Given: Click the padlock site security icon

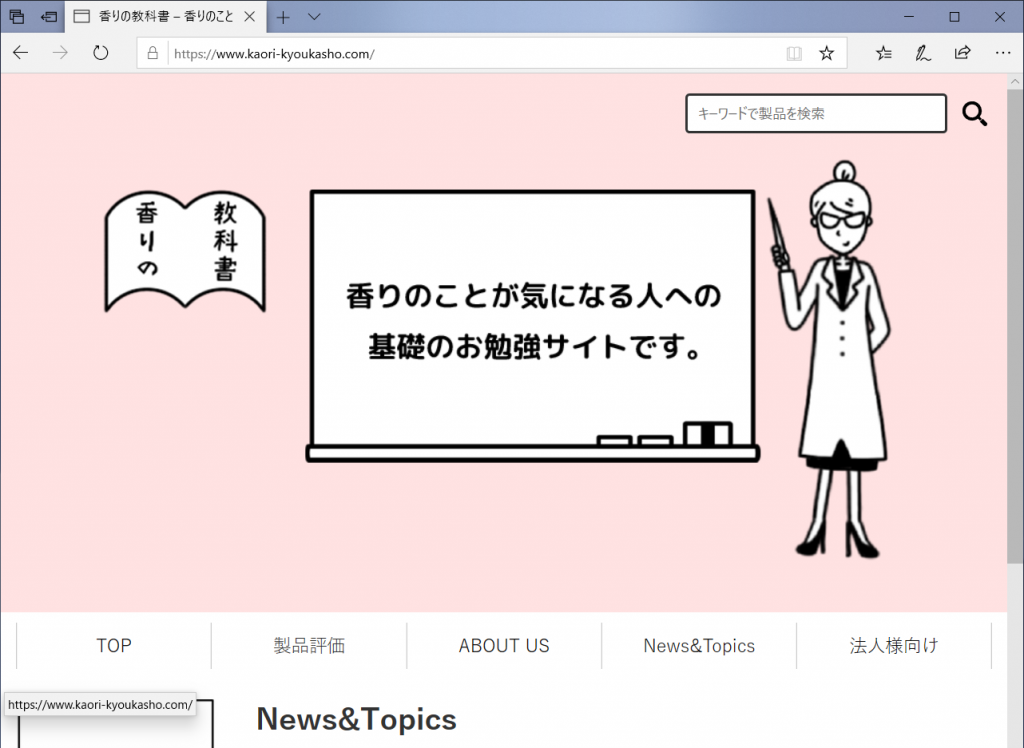Looking at the screenshot, I should pyautogui.click(x=152, y=53).
